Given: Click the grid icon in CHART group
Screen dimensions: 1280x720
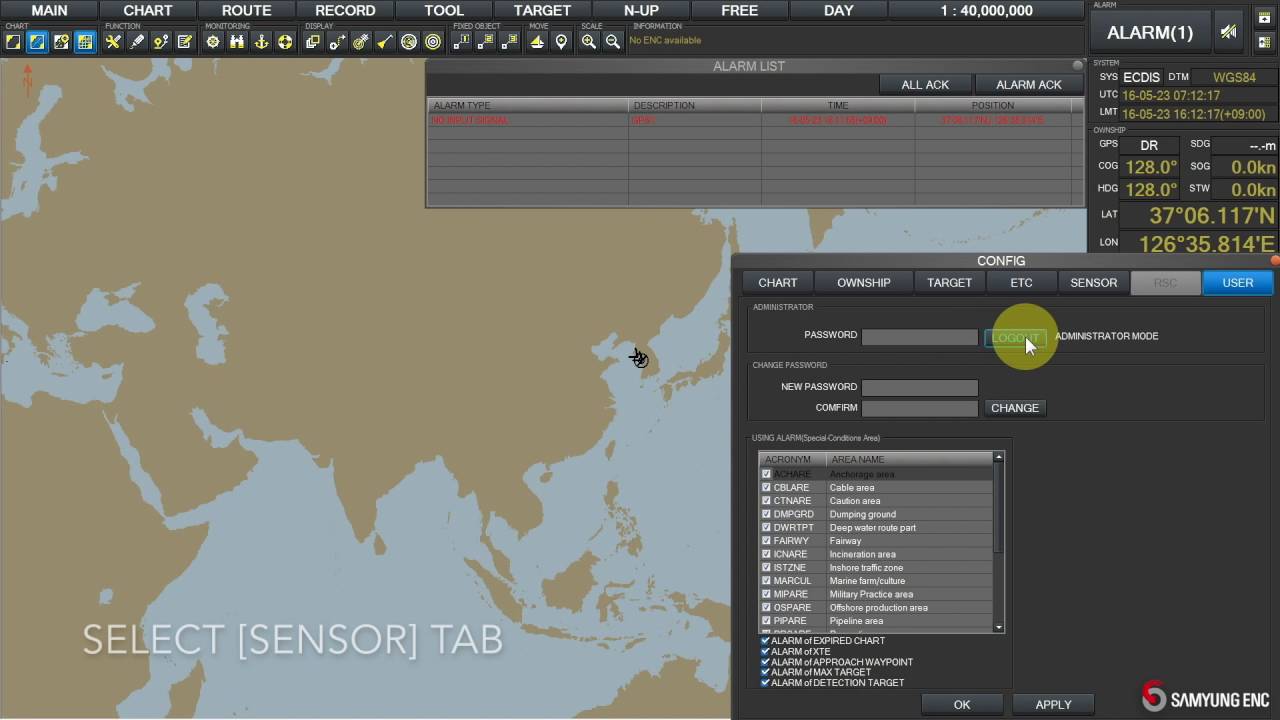Looking at the screenshot, I should (x=85, y=42).
